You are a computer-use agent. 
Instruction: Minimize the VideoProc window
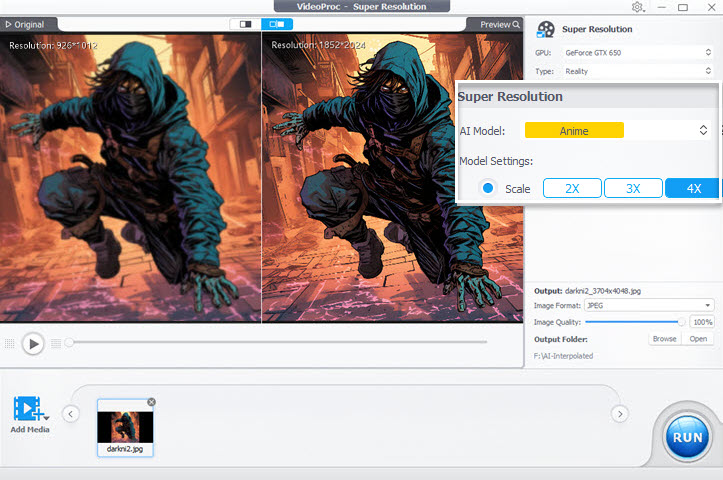(x=662, y=7)
